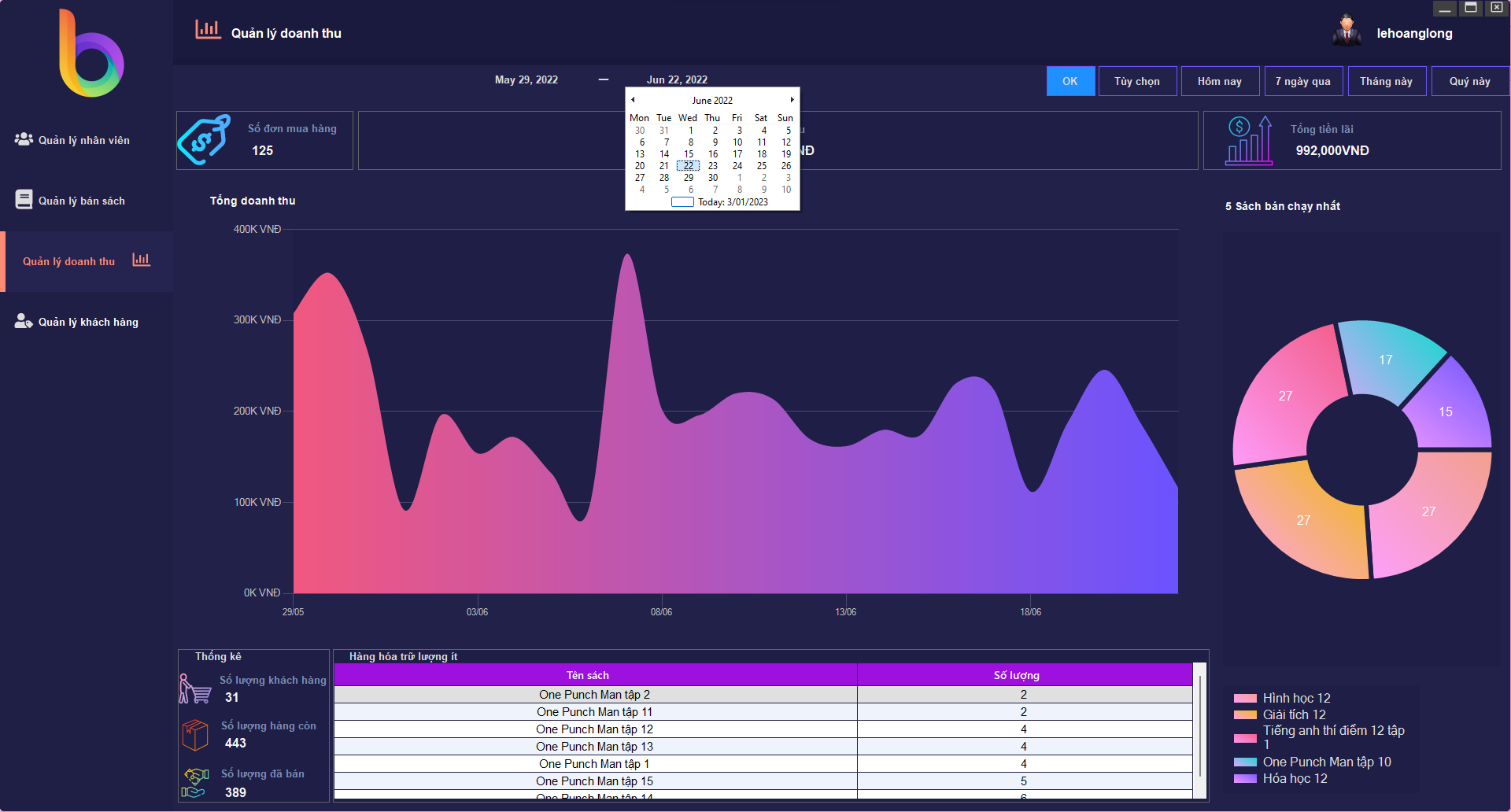
Task: Click the profit growth chart icon
Action: 1249,140
